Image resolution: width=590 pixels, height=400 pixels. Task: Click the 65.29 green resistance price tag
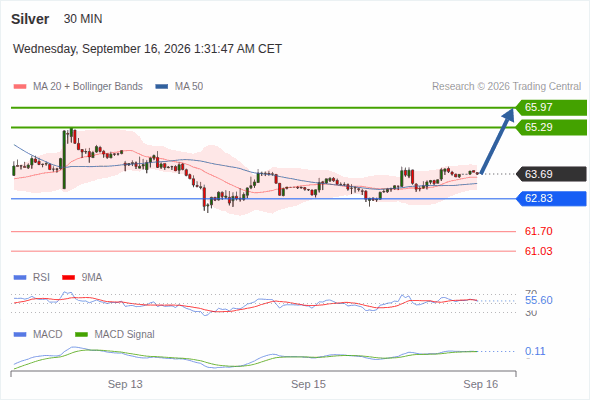pos(551,127)
